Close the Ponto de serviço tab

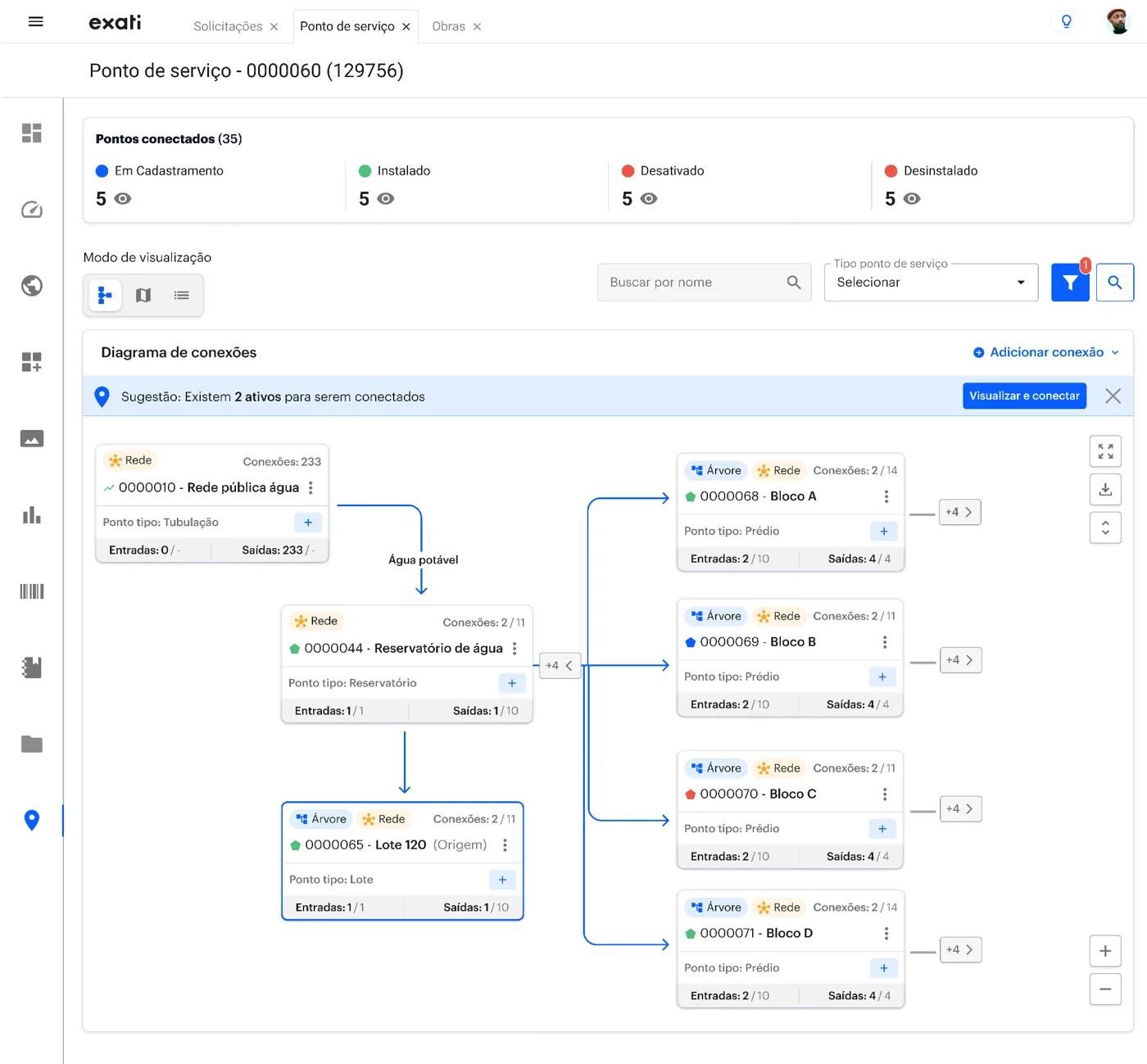406,27
